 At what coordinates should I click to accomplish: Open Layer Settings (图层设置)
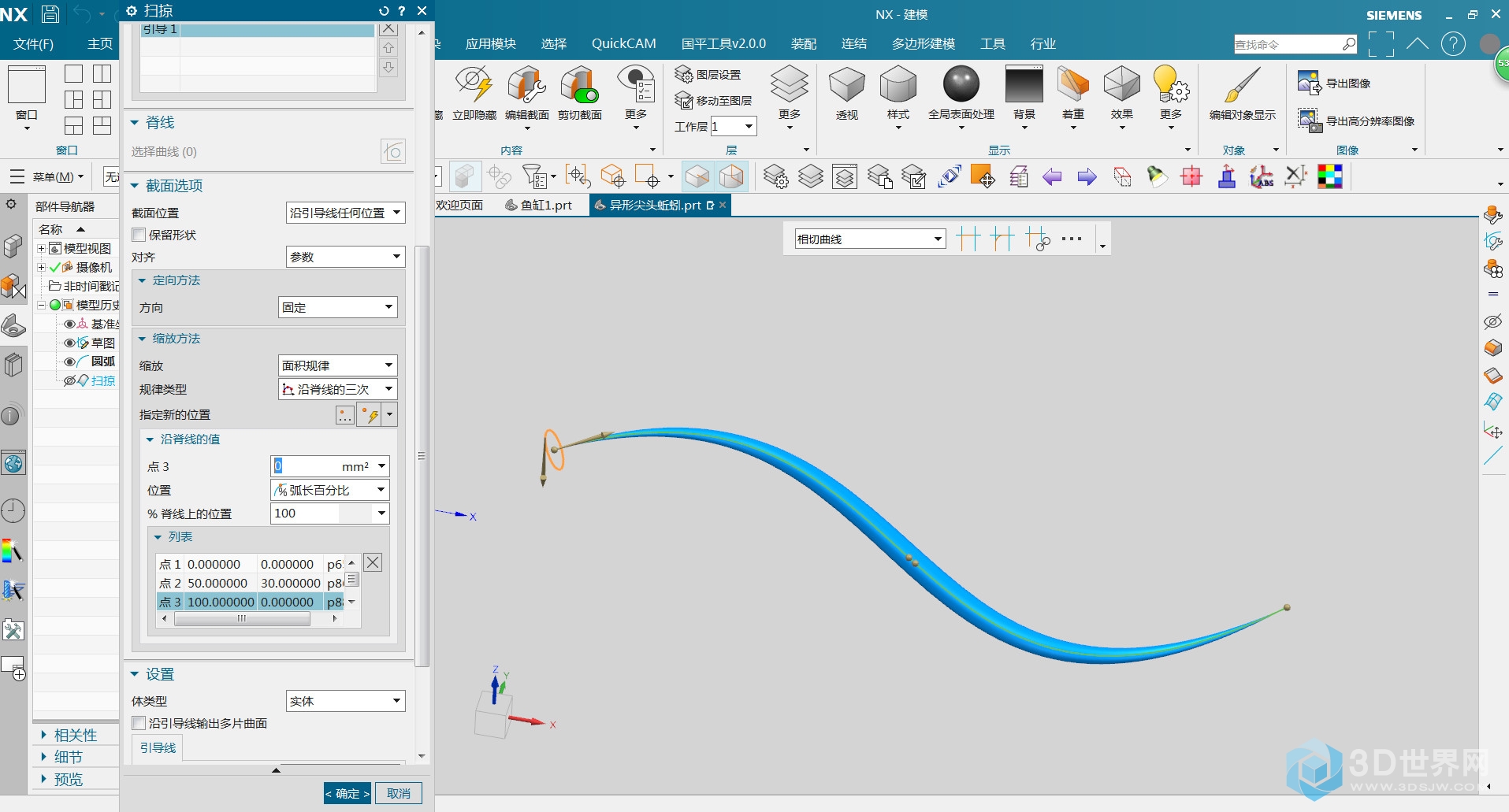708,75
